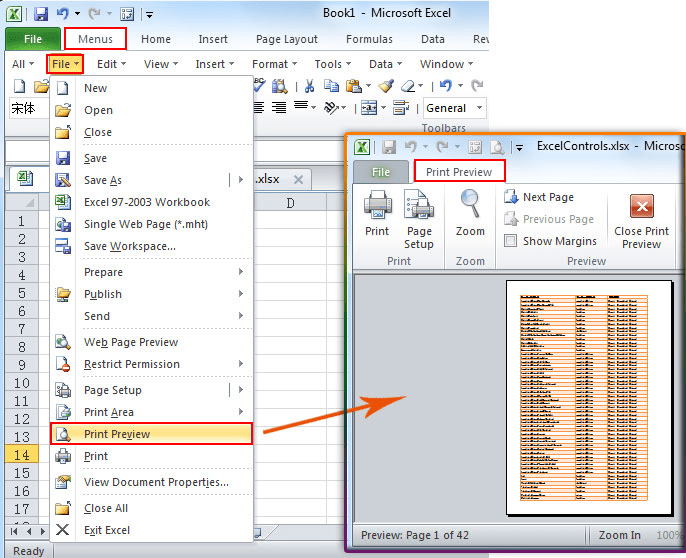
Task: Click Zoom In on the status bar
Action: (x=619, y=535)
